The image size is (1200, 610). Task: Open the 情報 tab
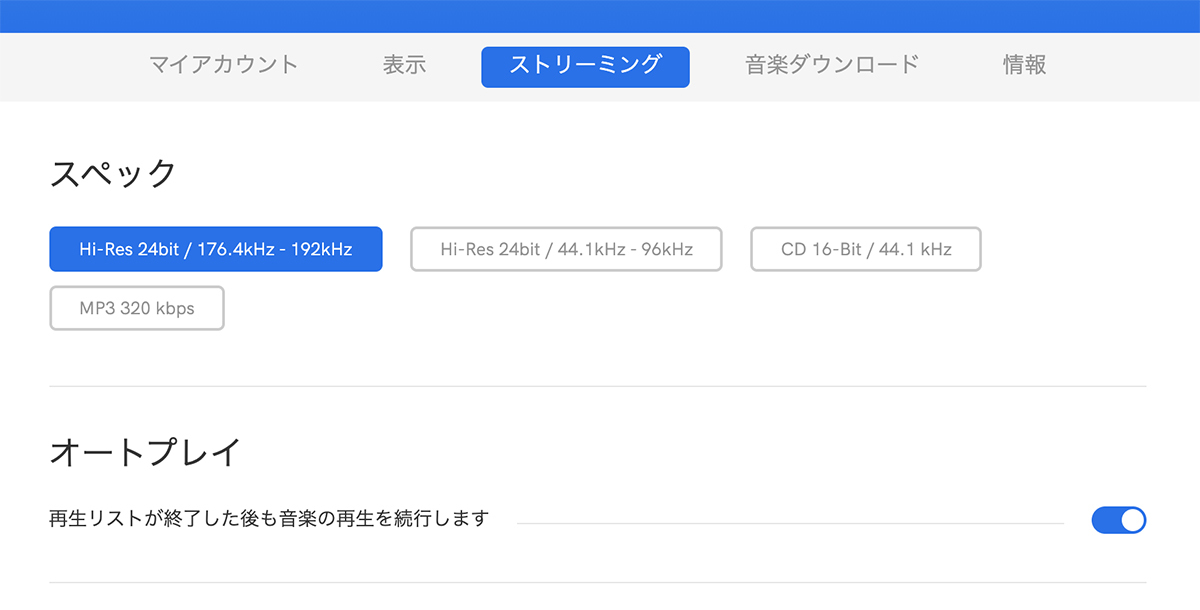tap(1024, 65)
